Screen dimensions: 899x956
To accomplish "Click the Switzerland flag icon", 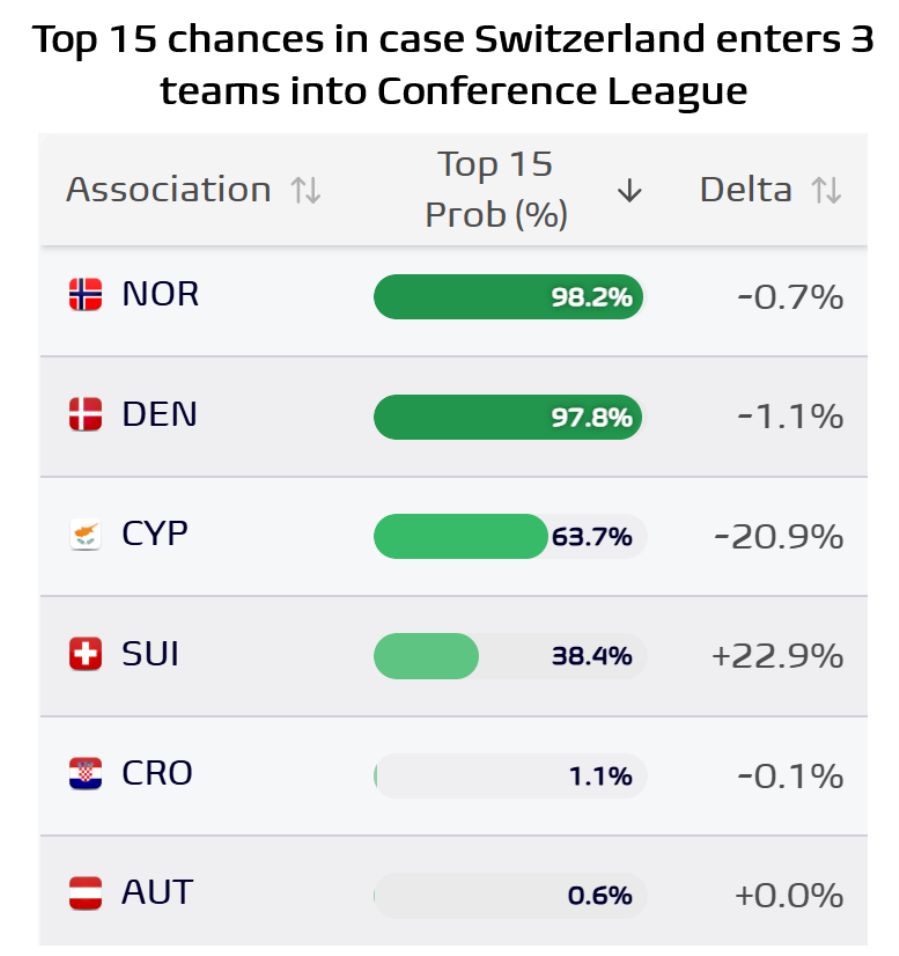I will 85,654.
